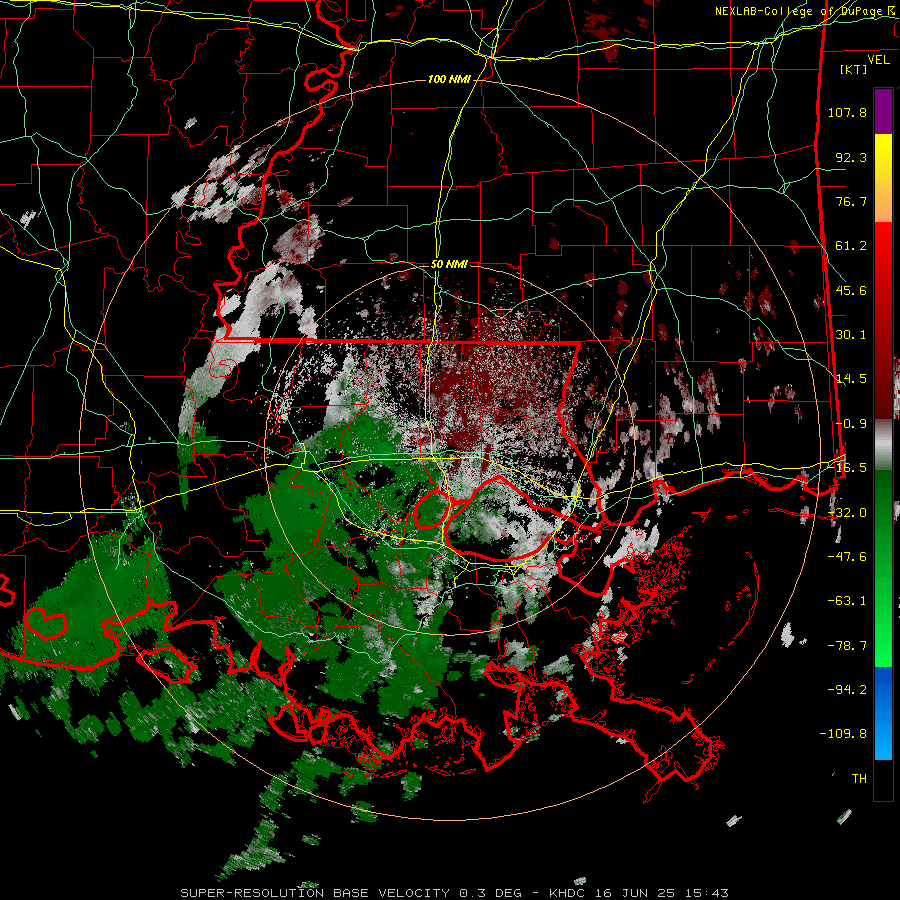Screen dimensions: 900x900
Task: Click the 45.6 velocity scale value
Action: pos(851,290)
